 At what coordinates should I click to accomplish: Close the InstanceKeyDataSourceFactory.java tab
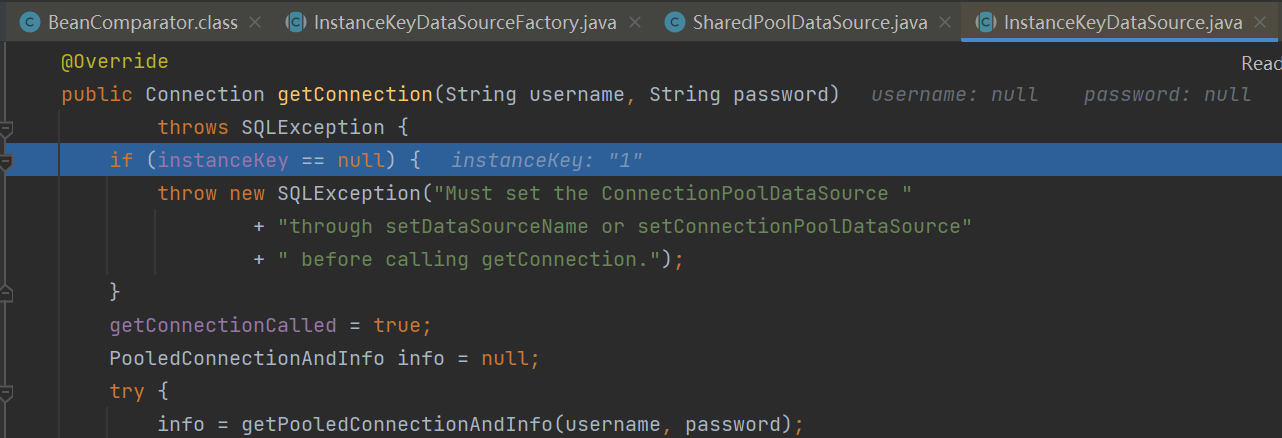tap(634, 22)
